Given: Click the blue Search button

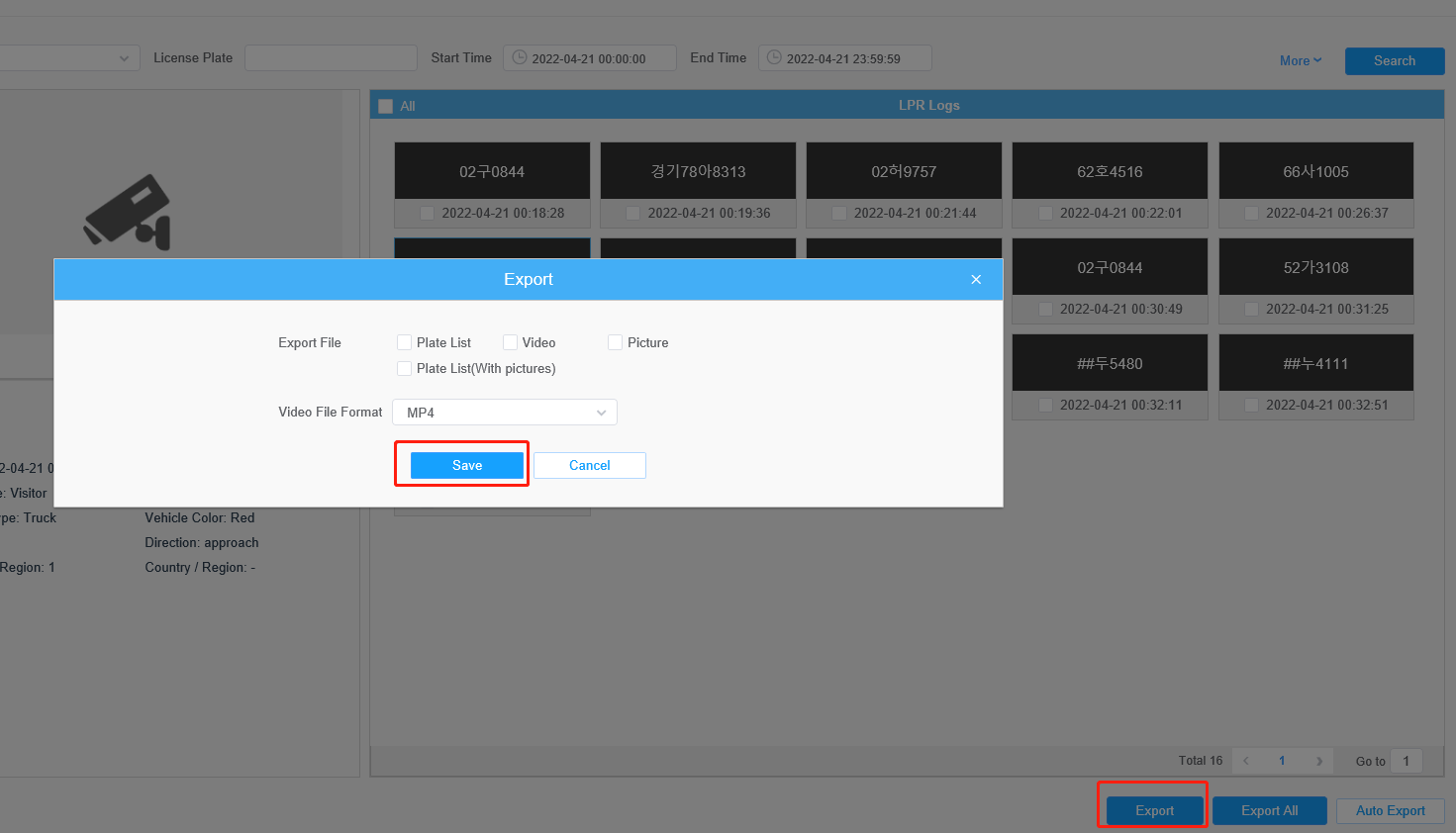Looking at the screenshot, I should tap(1395, 60).
